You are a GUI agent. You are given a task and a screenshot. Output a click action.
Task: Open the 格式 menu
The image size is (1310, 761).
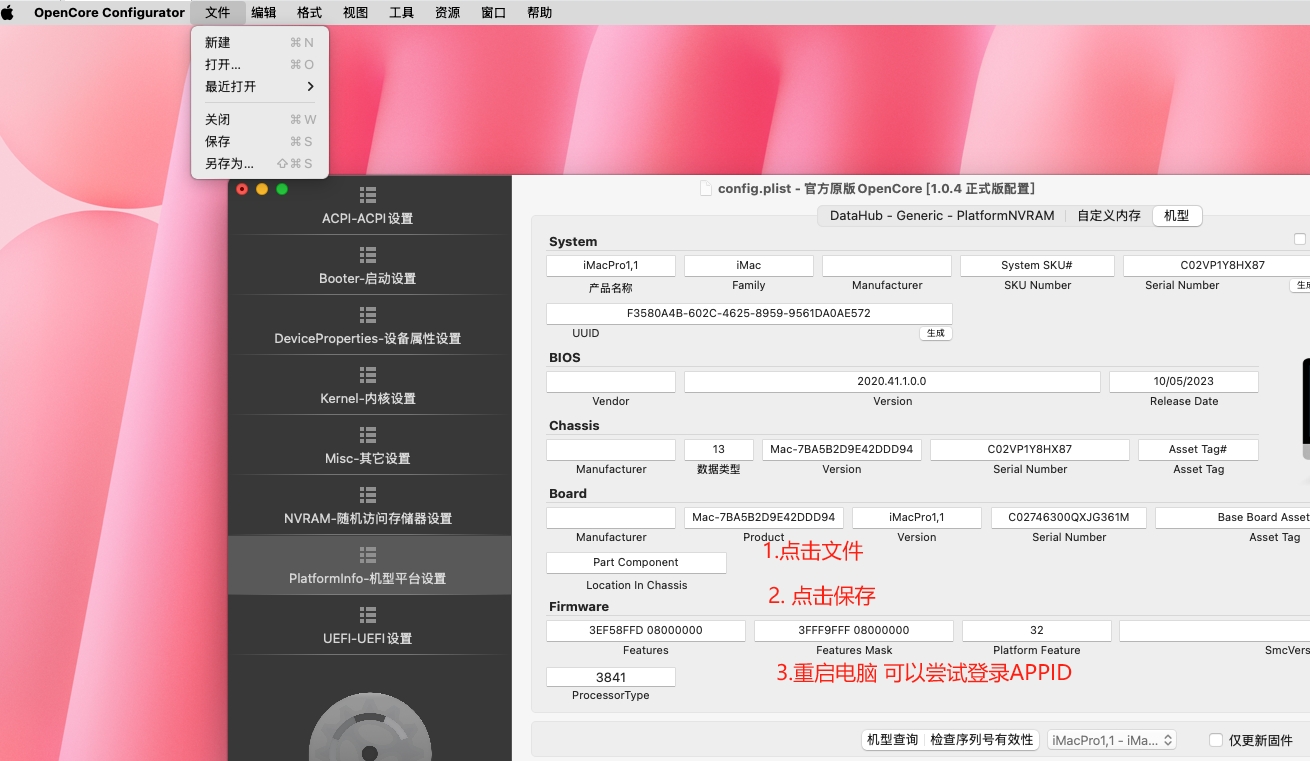tap(310, 12)
